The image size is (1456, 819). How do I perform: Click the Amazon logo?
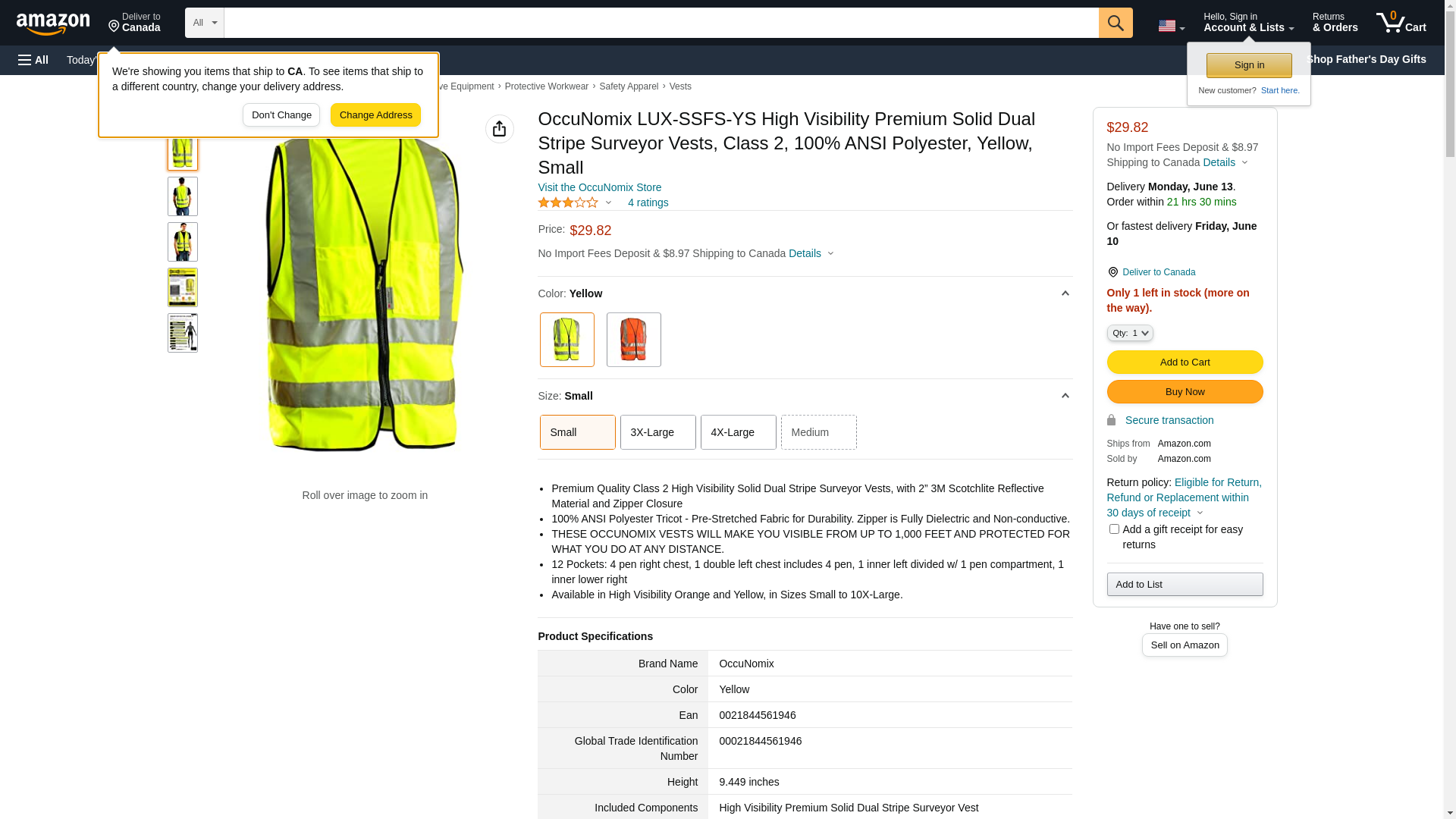53,24
